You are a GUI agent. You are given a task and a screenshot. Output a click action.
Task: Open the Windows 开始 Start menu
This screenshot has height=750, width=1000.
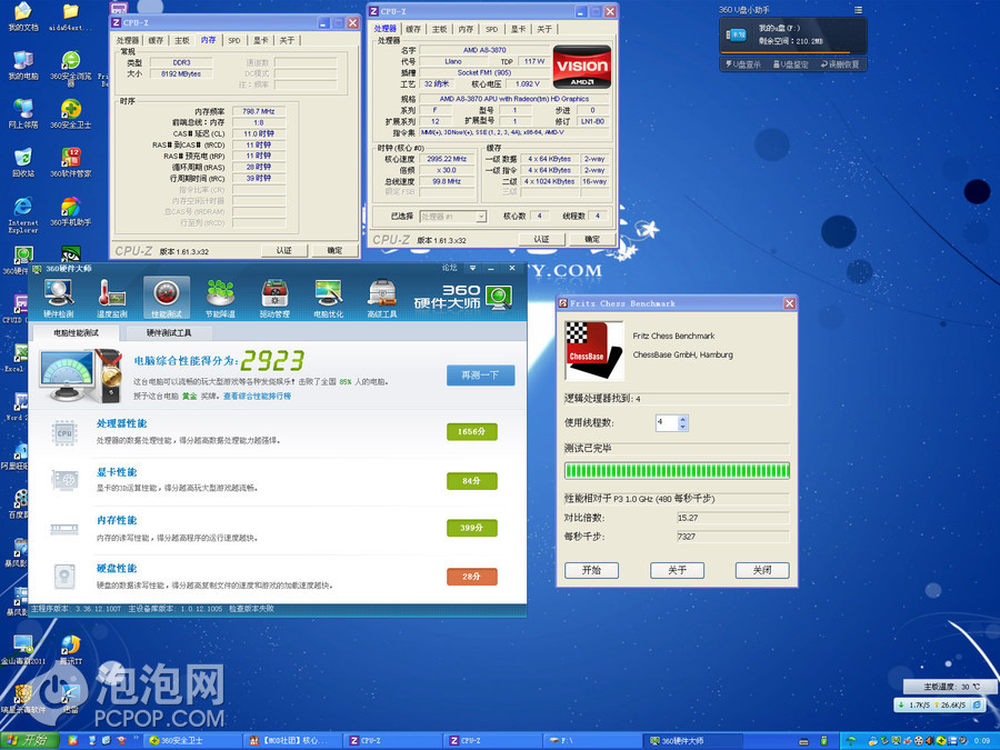[30, 740]
